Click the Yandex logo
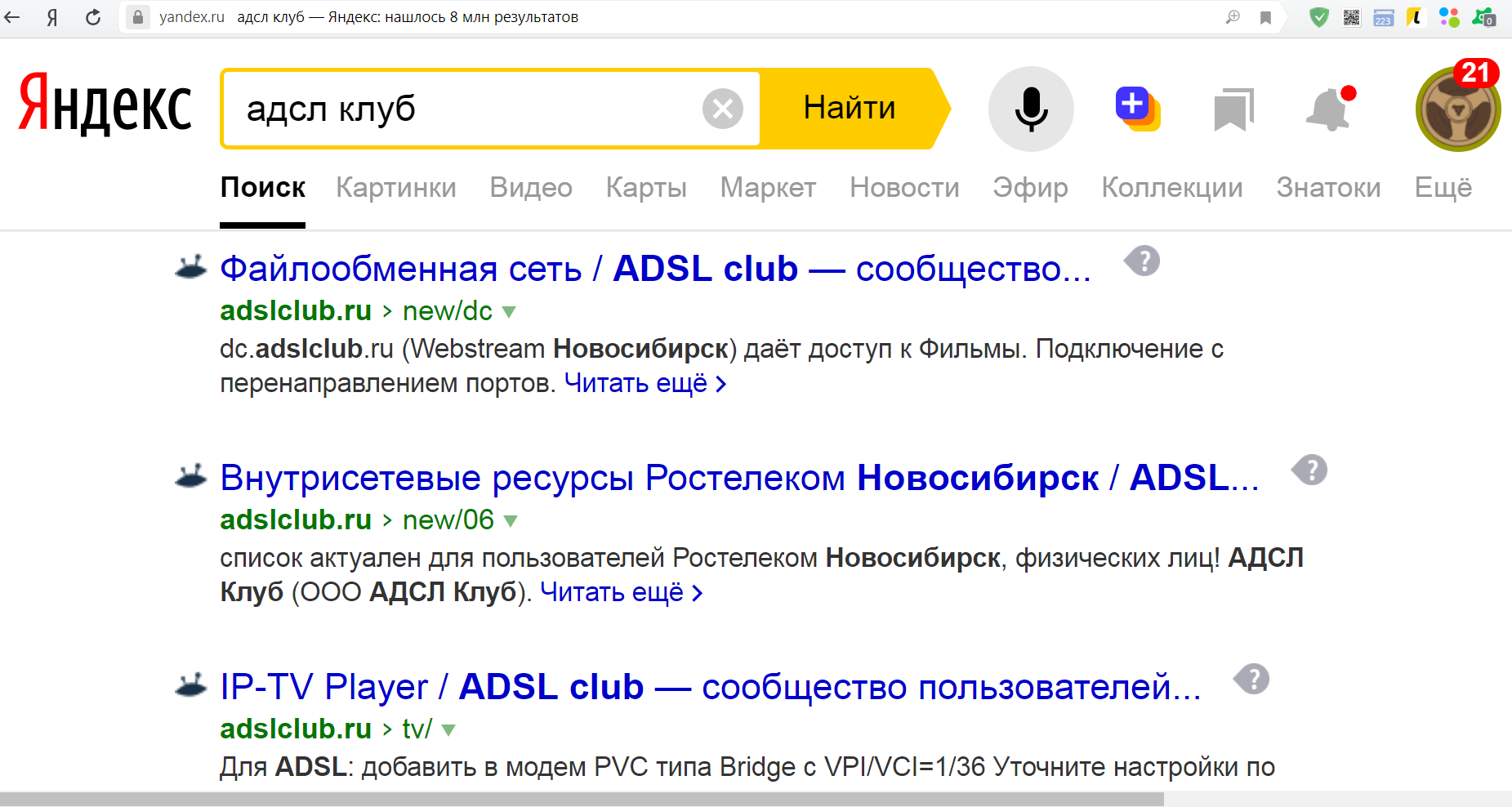Image resolution: width=1512 pixels, height=807 pixels. pos(105,105)
